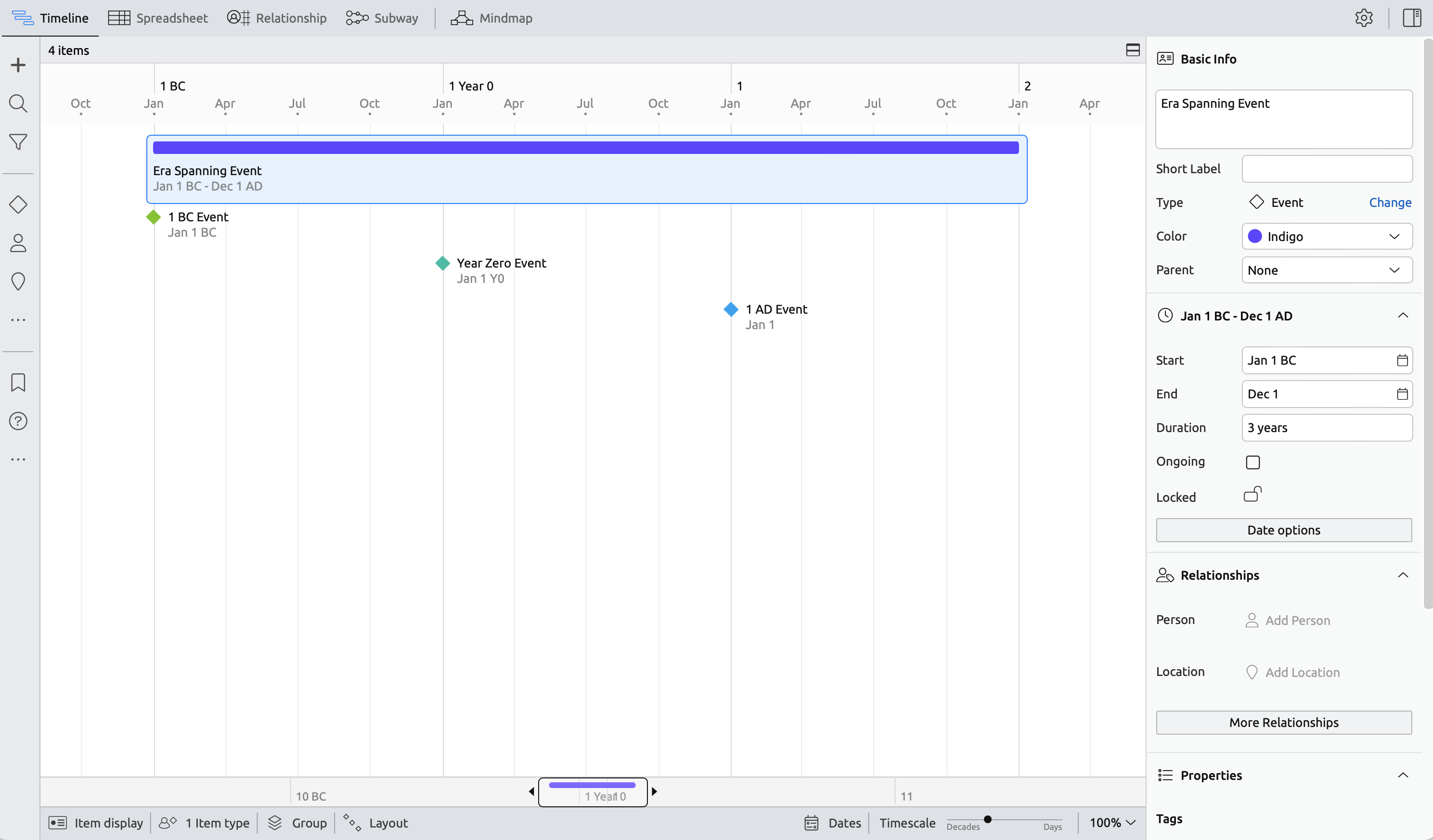Toggle the Locked padlock

[x=1253, y=495]
